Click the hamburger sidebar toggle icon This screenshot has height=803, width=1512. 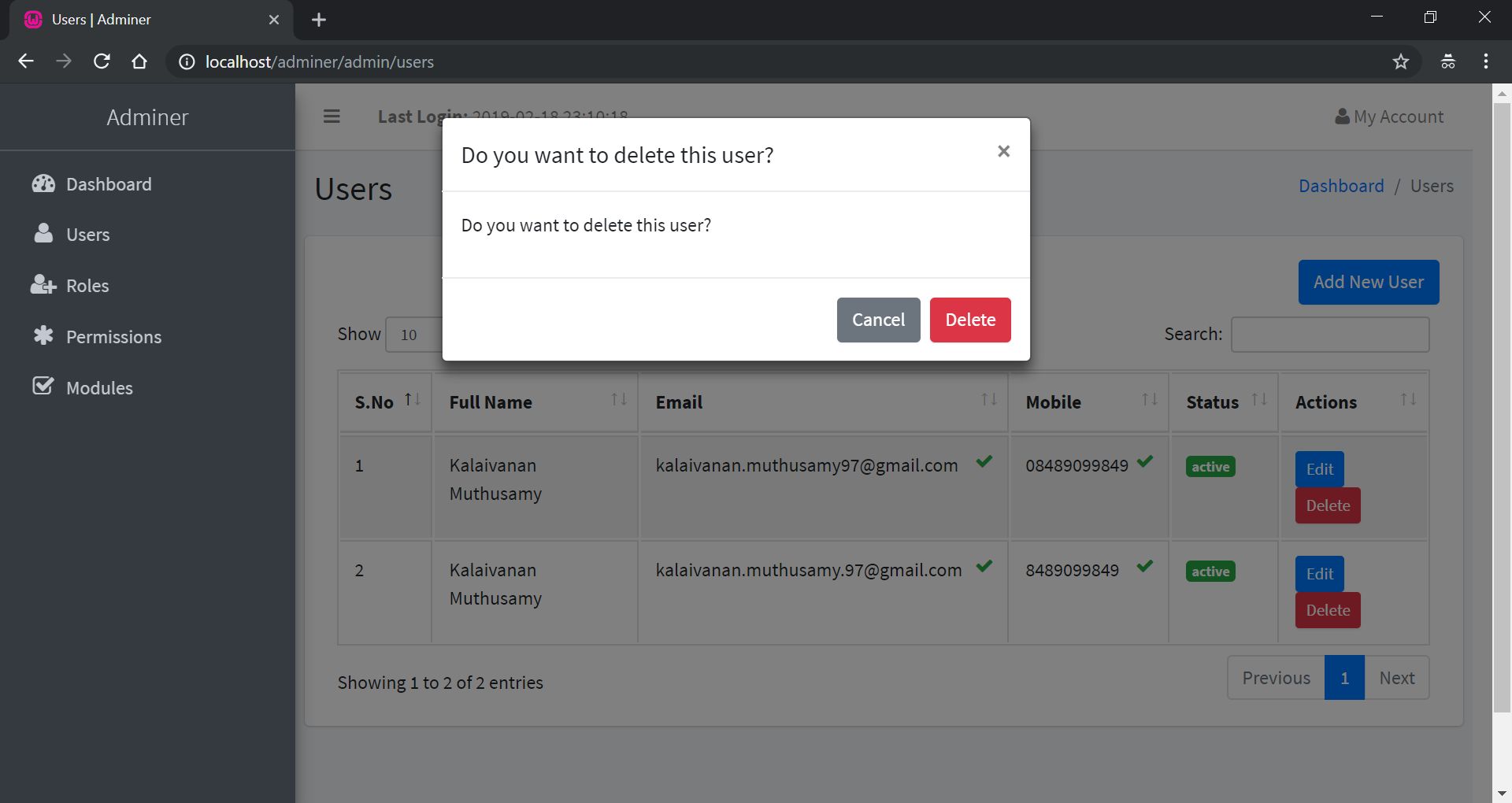point(332,117)
